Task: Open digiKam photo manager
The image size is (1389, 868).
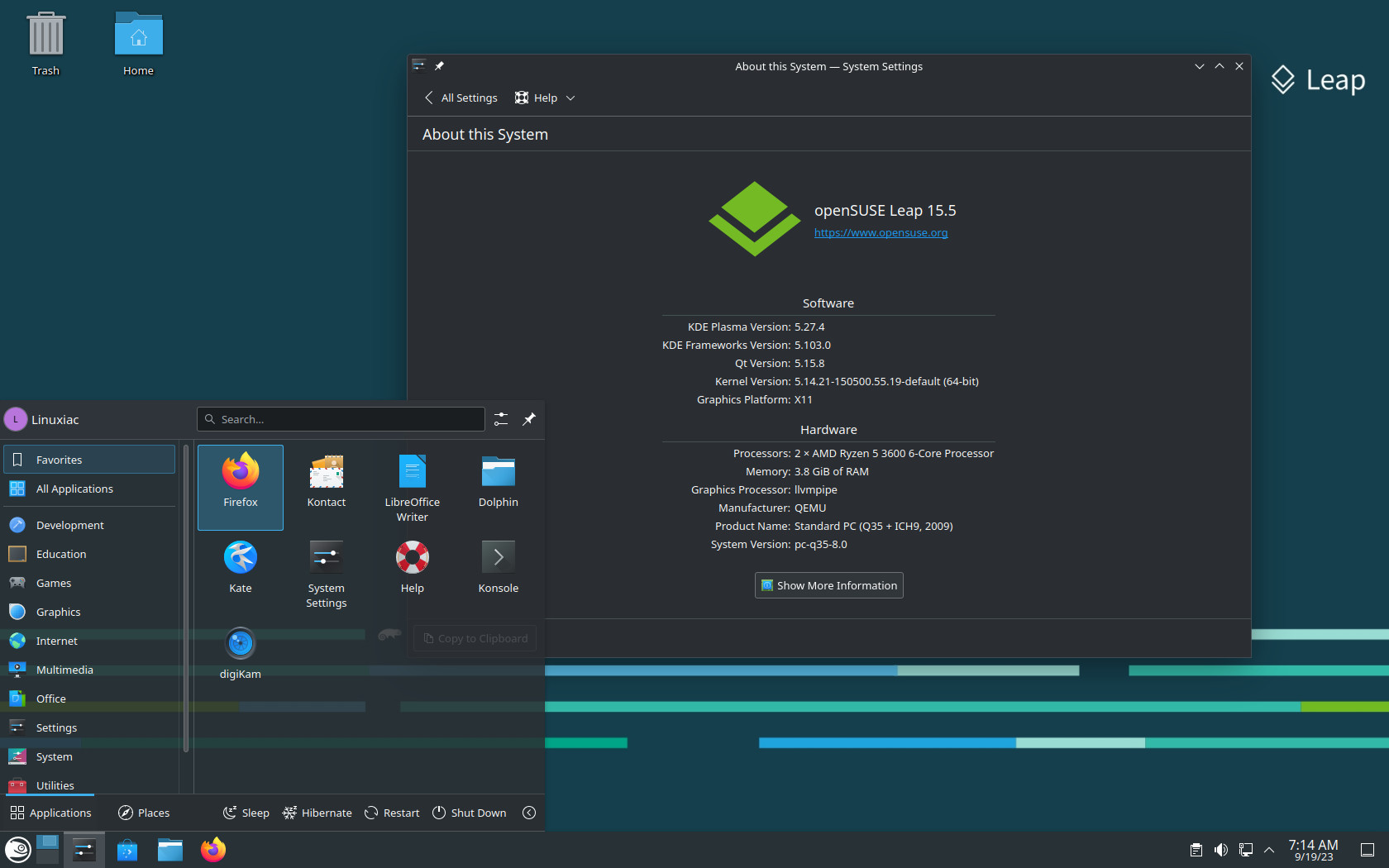Action: pyautogui.click(x=241, y=654)
